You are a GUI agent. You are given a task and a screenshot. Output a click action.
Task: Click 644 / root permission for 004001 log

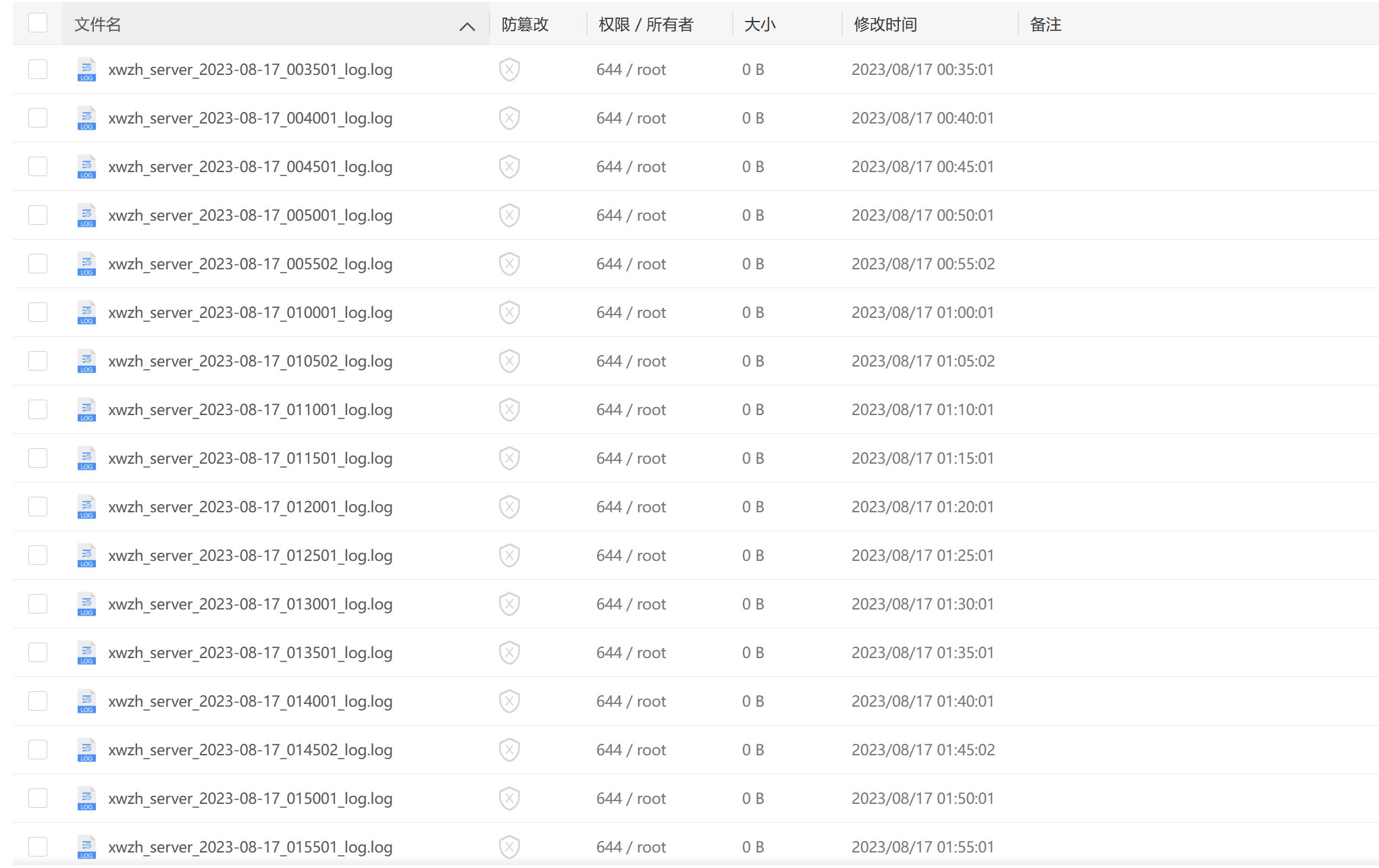[x=631, y=118]
